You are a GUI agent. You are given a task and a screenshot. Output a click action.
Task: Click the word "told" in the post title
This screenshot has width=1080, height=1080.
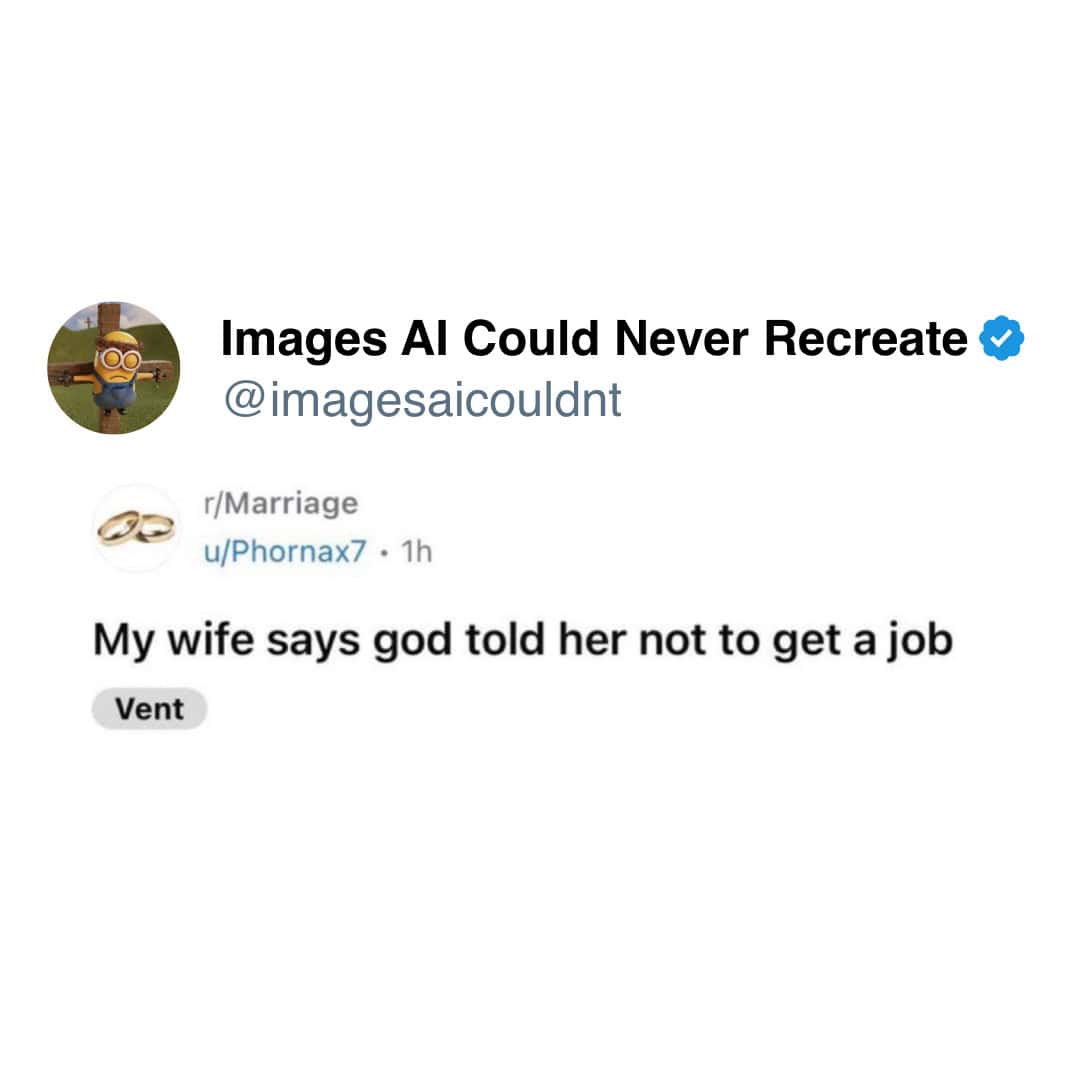(505, 639)
